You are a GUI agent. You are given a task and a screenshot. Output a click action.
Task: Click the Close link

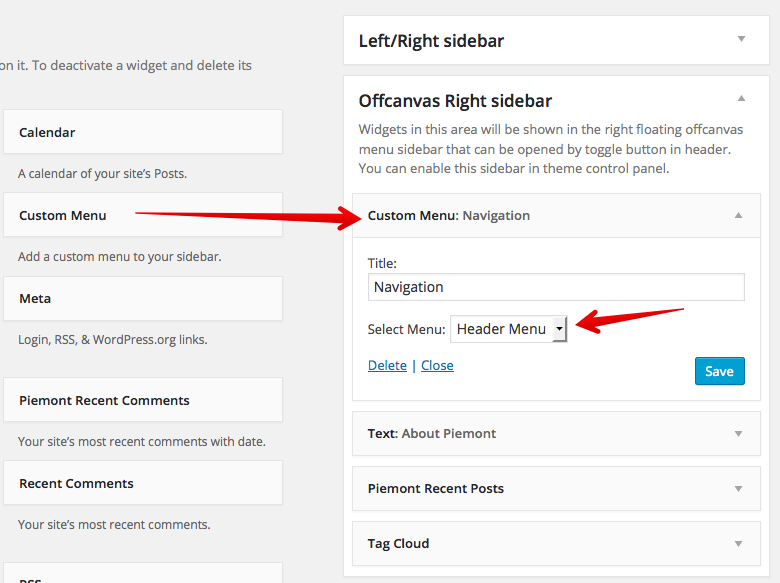437,366
